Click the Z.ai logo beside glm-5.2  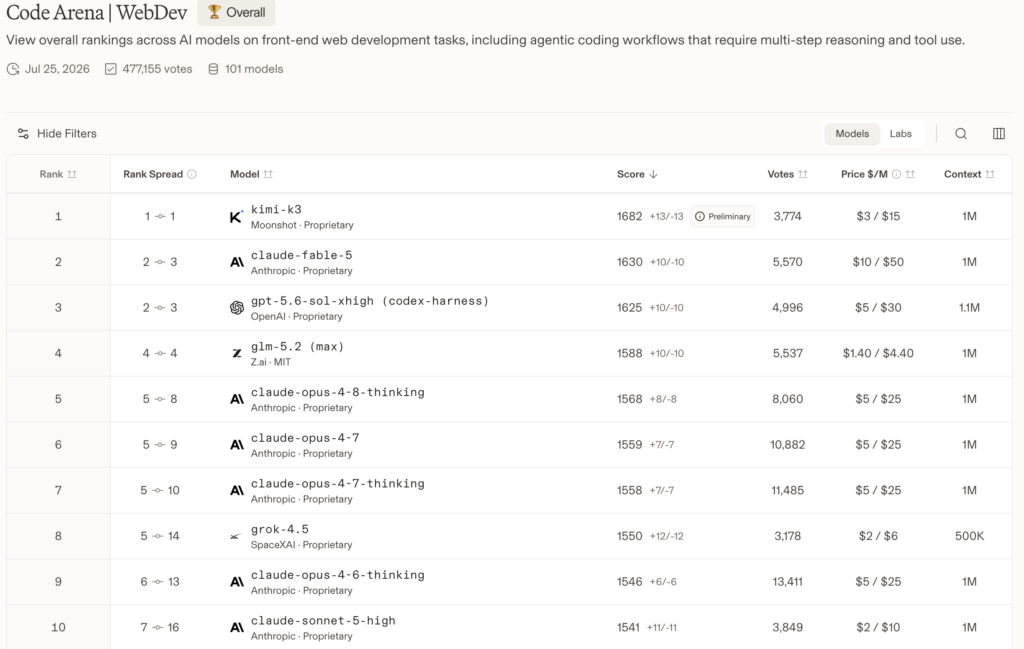(x=236, y=353)
